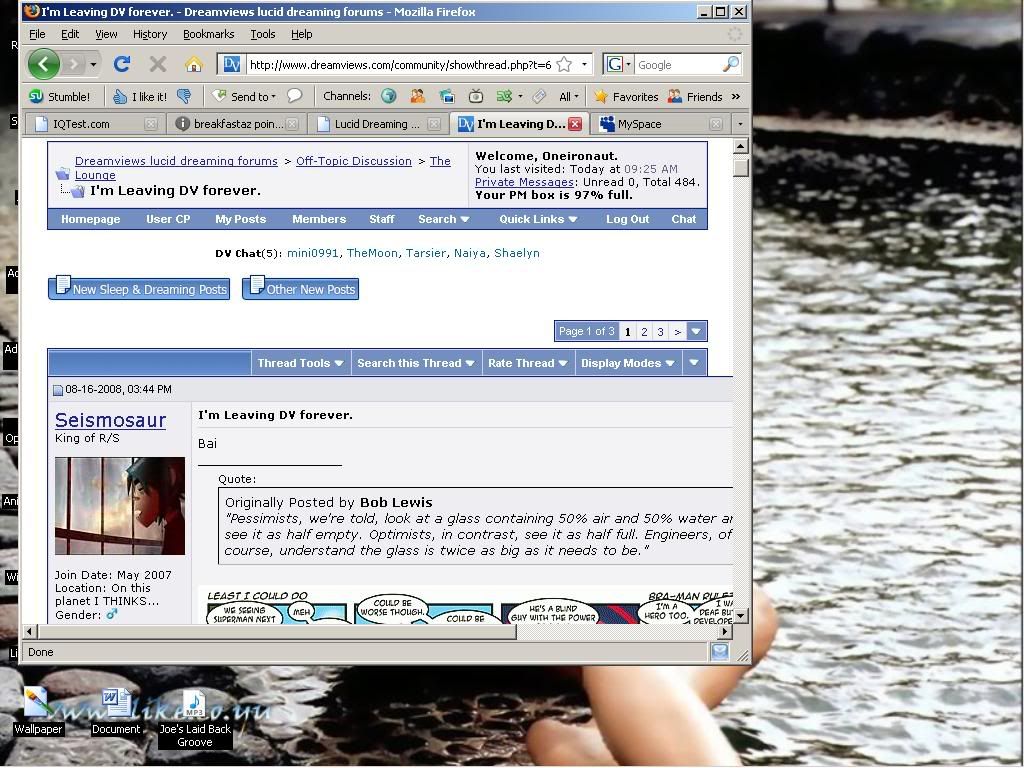The height and width of the screenshot is (768, 1024).
Task: Show more toolbar items via chevron
Action: pyautogui.click(x=736, y=97)
